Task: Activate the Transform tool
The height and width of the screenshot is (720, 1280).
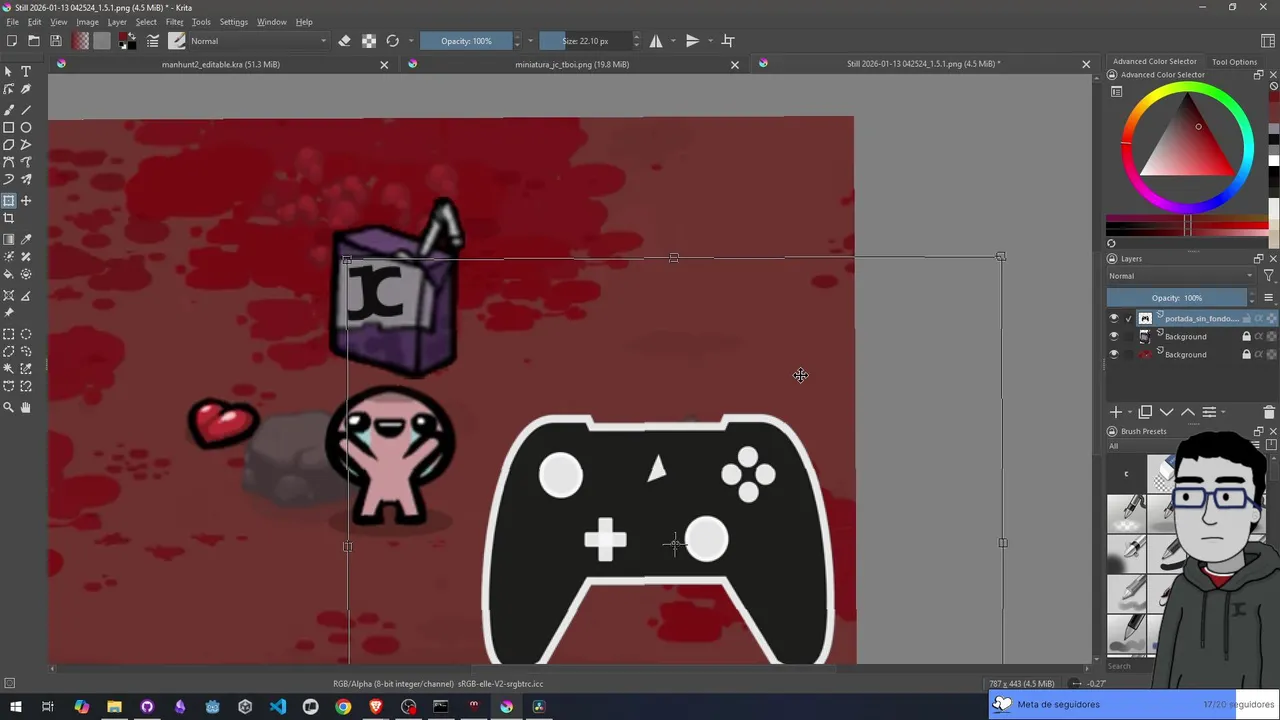Action: [9, 201]
